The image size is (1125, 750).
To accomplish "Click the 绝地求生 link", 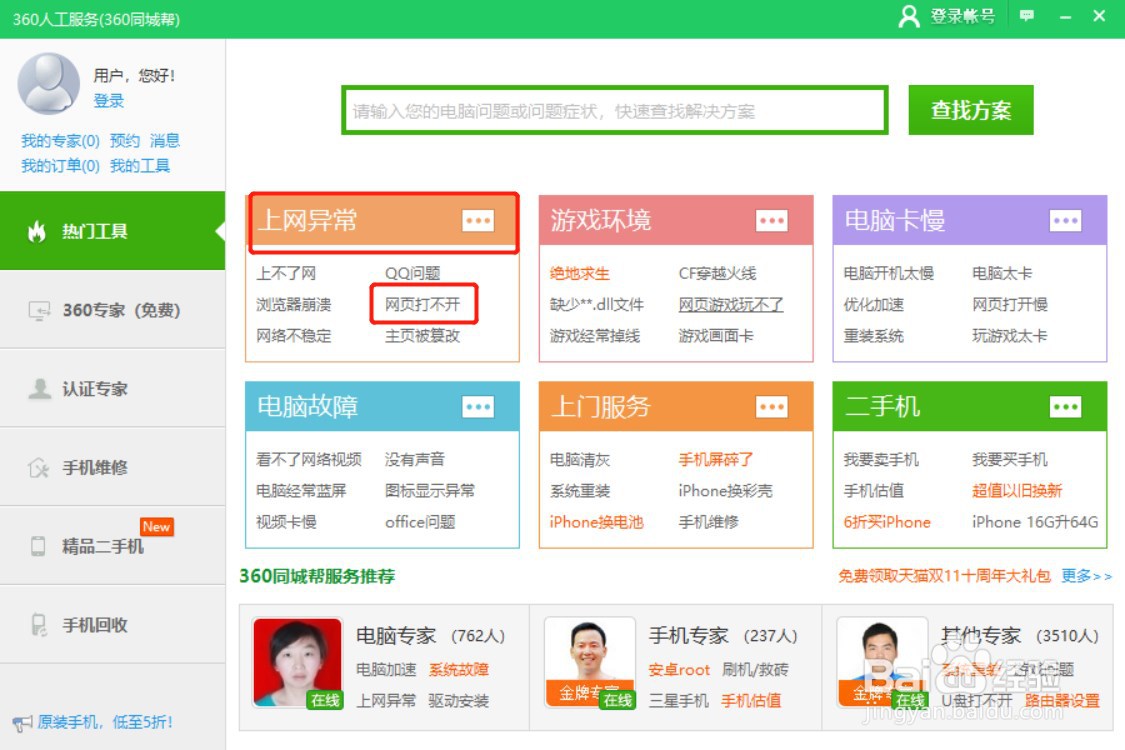I will [x=580, y=273].
